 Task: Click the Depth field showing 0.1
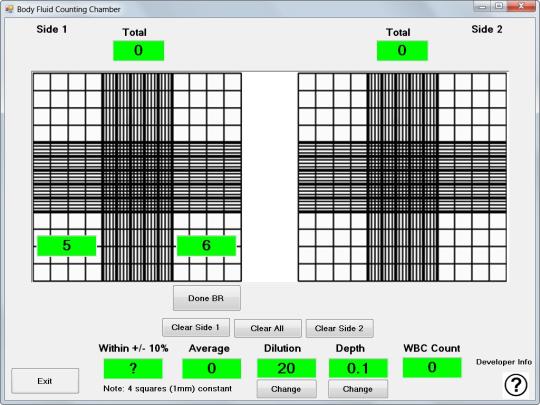coord(358,368)
